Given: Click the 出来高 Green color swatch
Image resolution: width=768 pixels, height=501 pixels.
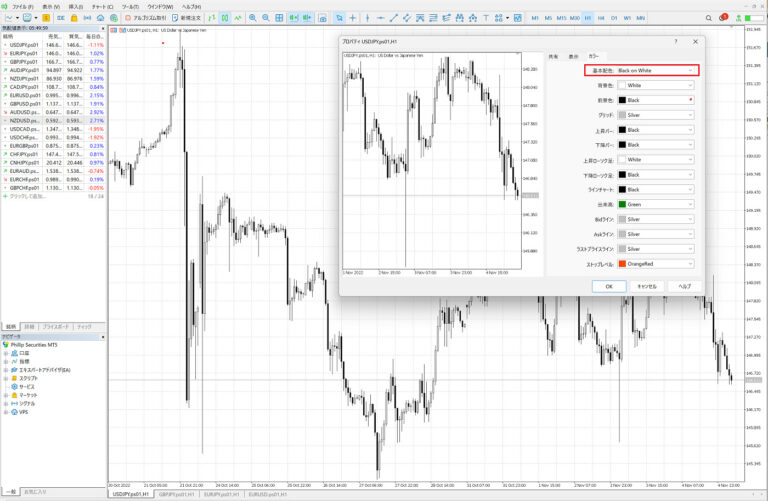Looking at the screenshot, I should [622, 205].
